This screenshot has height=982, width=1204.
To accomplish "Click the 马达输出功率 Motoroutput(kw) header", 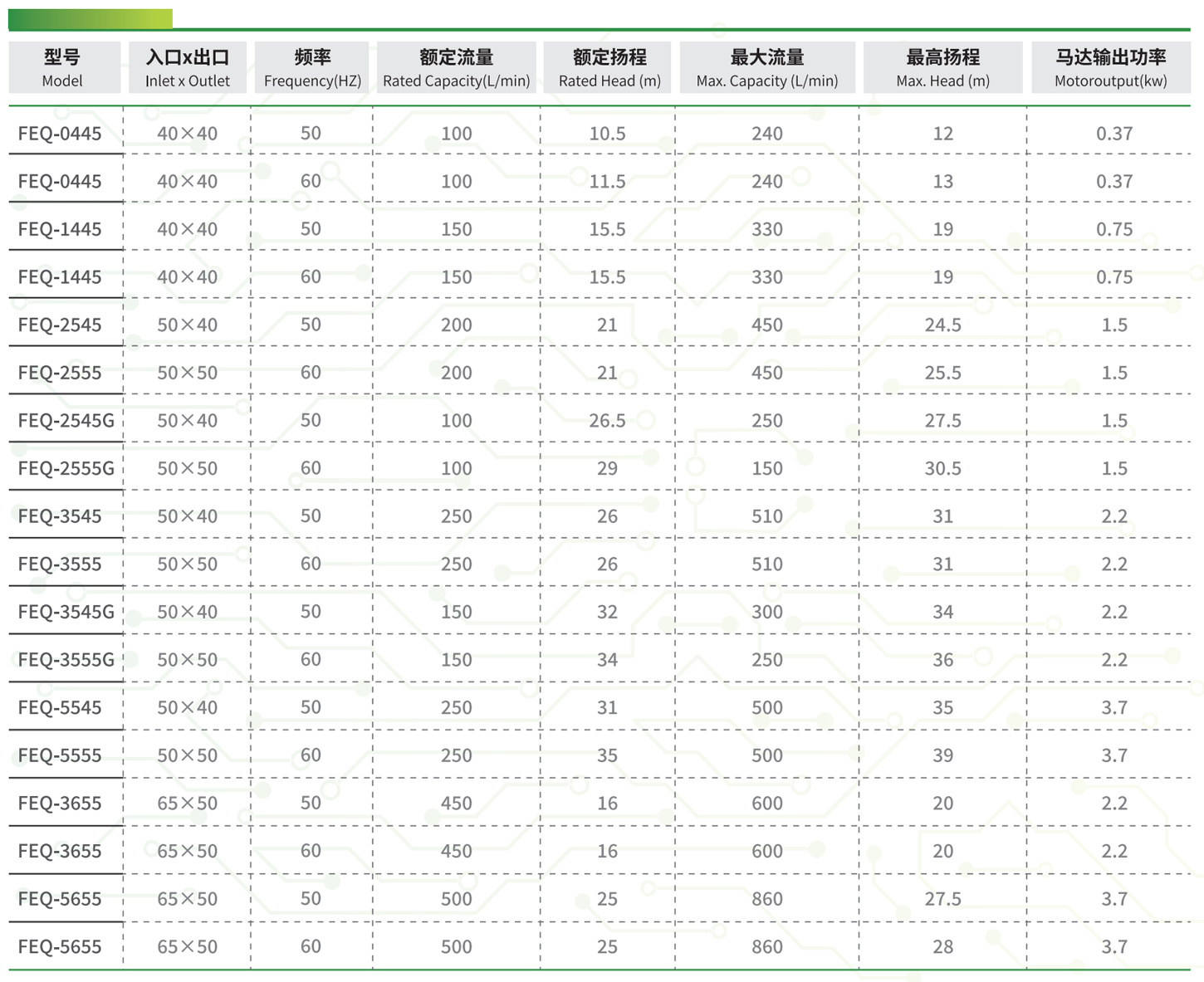I will click(x=1111, y=67).
